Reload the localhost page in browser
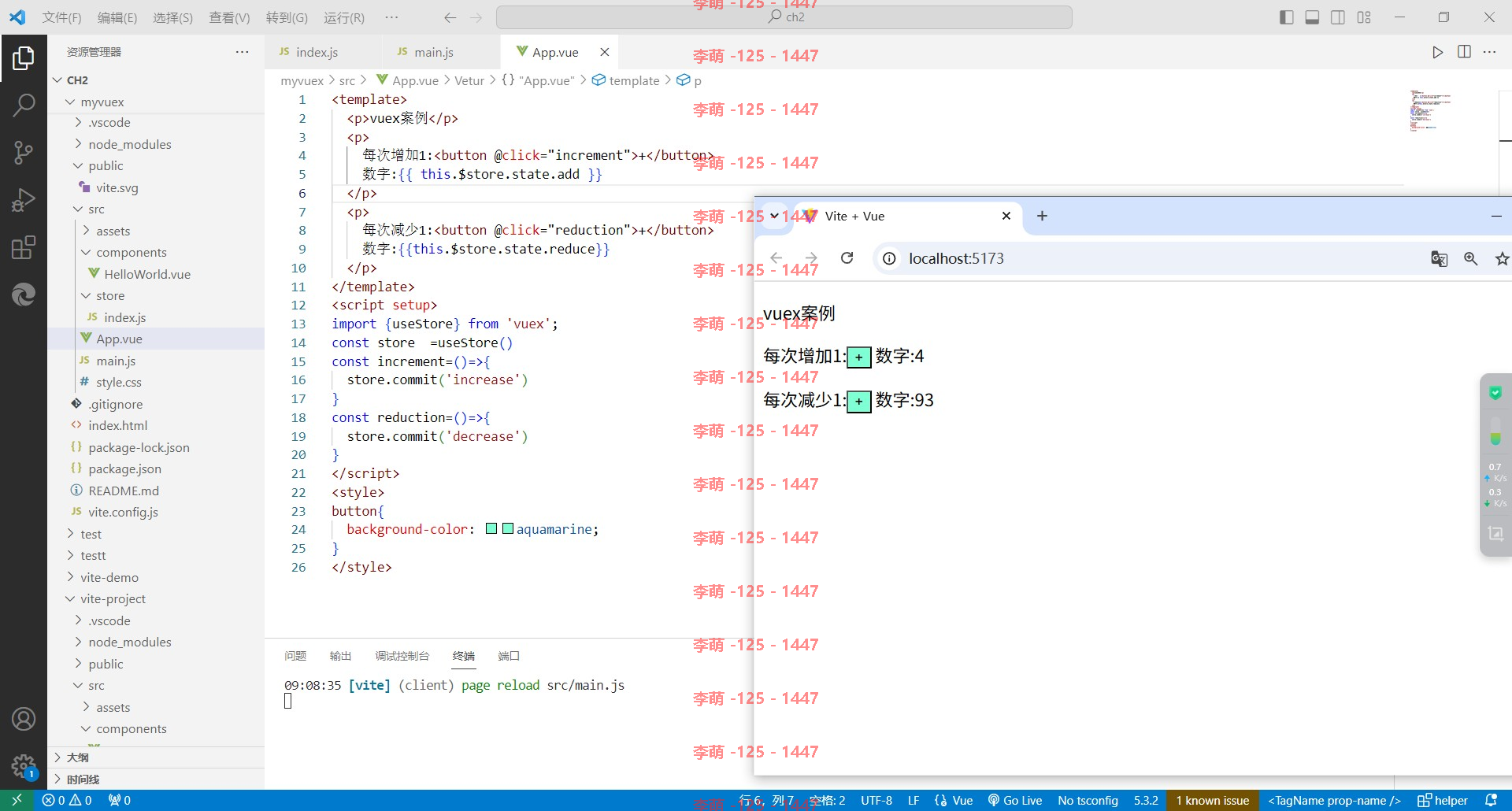The width and height of the screenshot is (1512, 811). 847,258
